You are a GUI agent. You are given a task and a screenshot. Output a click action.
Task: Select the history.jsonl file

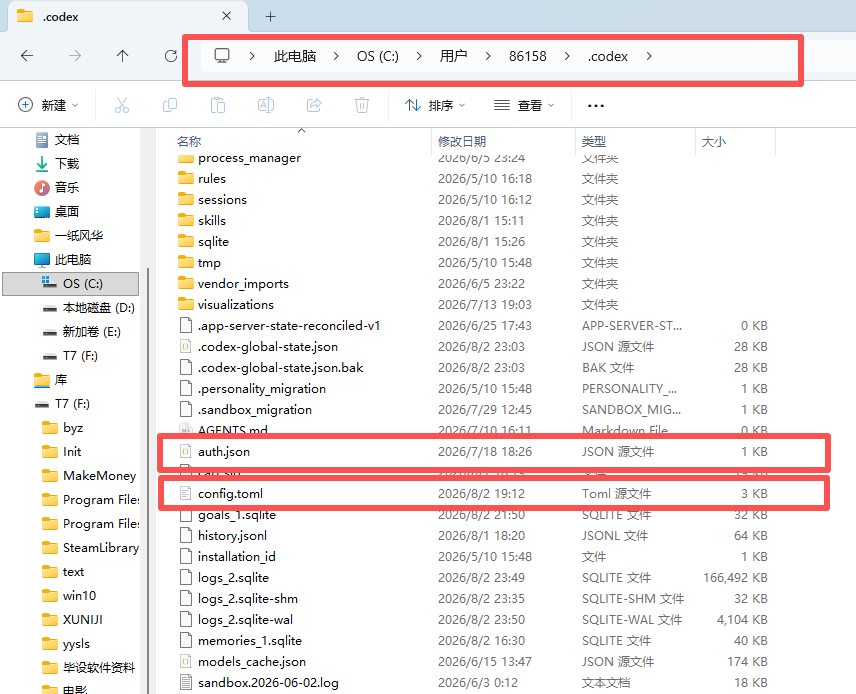pos(232,535)
